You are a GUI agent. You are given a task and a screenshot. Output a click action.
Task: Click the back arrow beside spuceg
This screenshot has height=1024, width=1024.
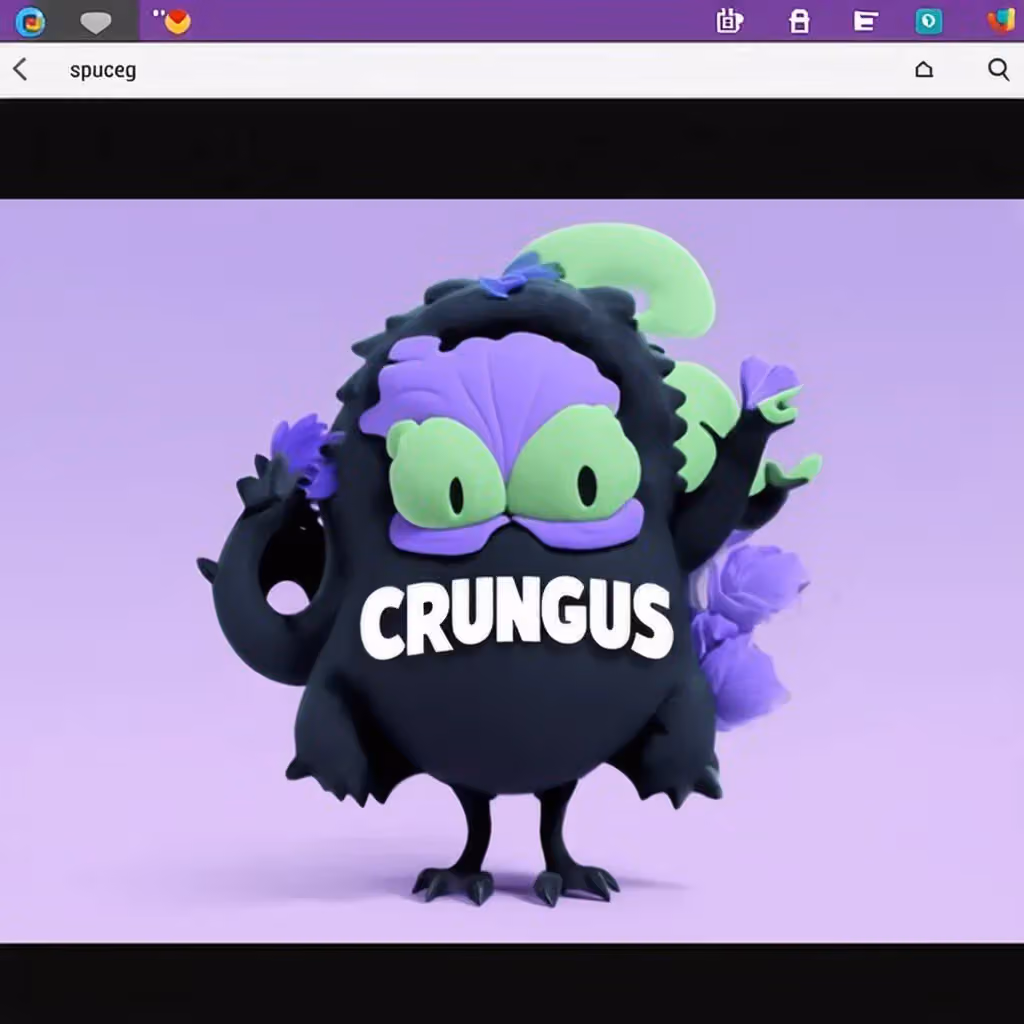(x=20, y=69)
